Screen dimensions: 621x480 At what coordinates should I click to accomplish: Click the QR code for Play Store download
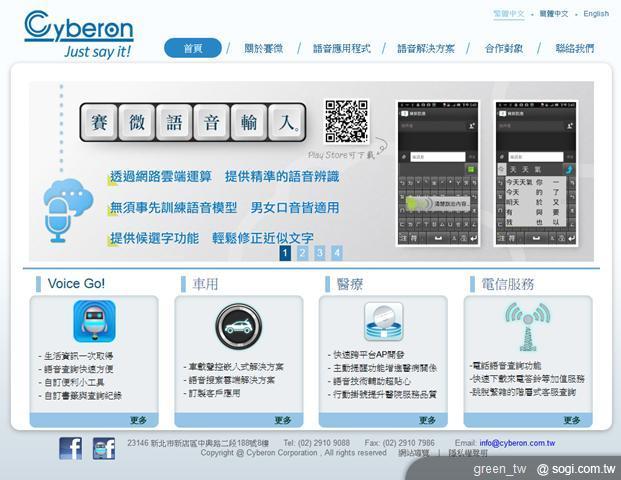tap(347, 121)
